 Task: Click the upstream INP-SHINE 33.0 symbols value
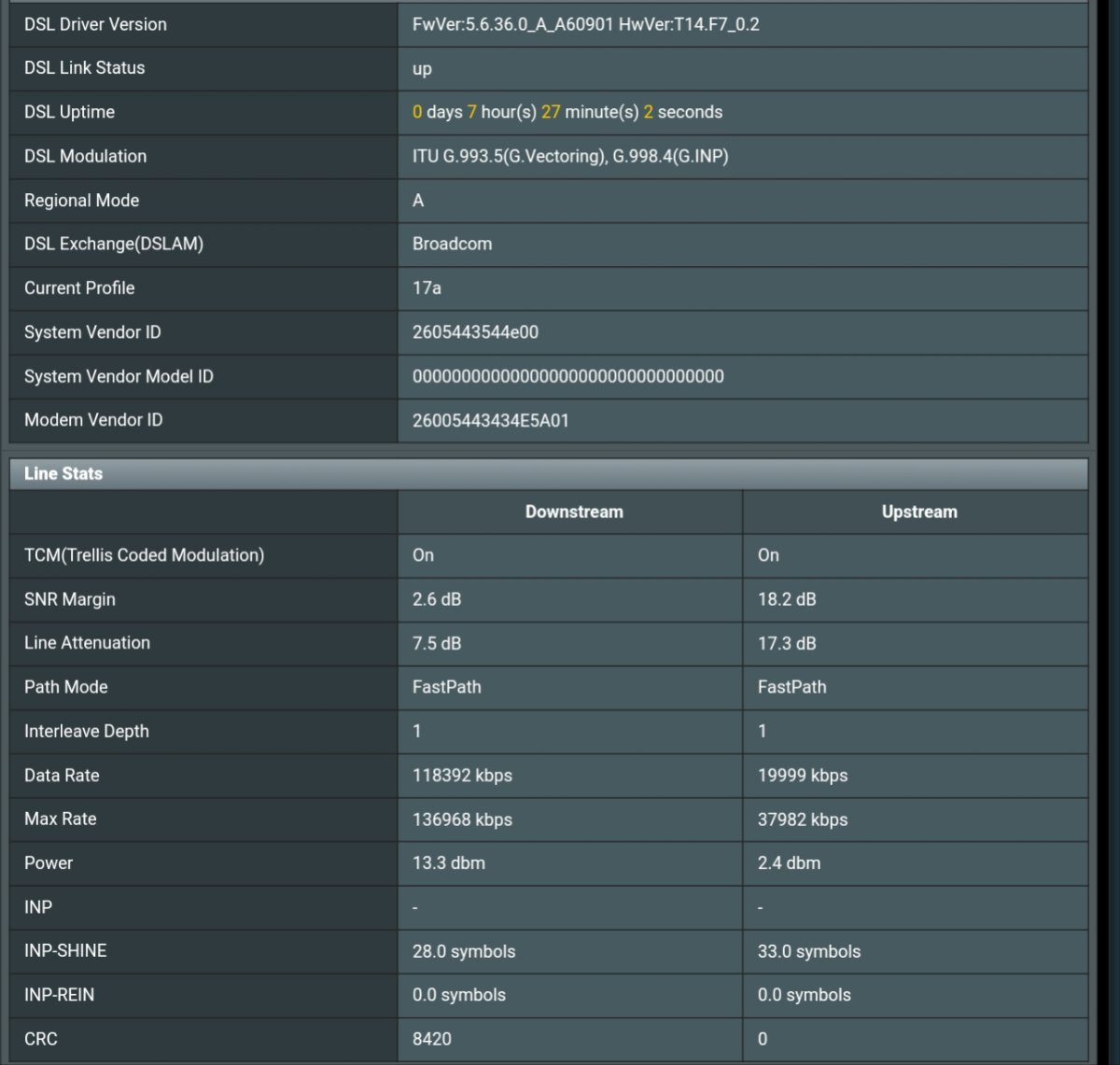tap(808, 951)
